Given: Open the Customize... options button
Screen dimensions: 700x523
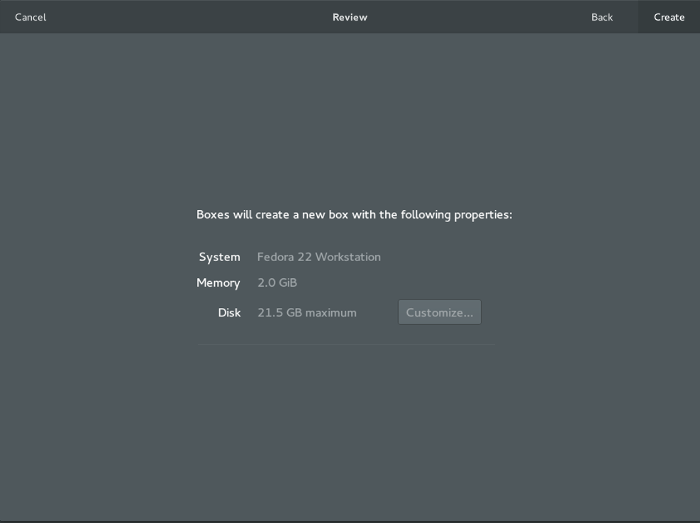Looking at the screenshot, I should (440, 312).
